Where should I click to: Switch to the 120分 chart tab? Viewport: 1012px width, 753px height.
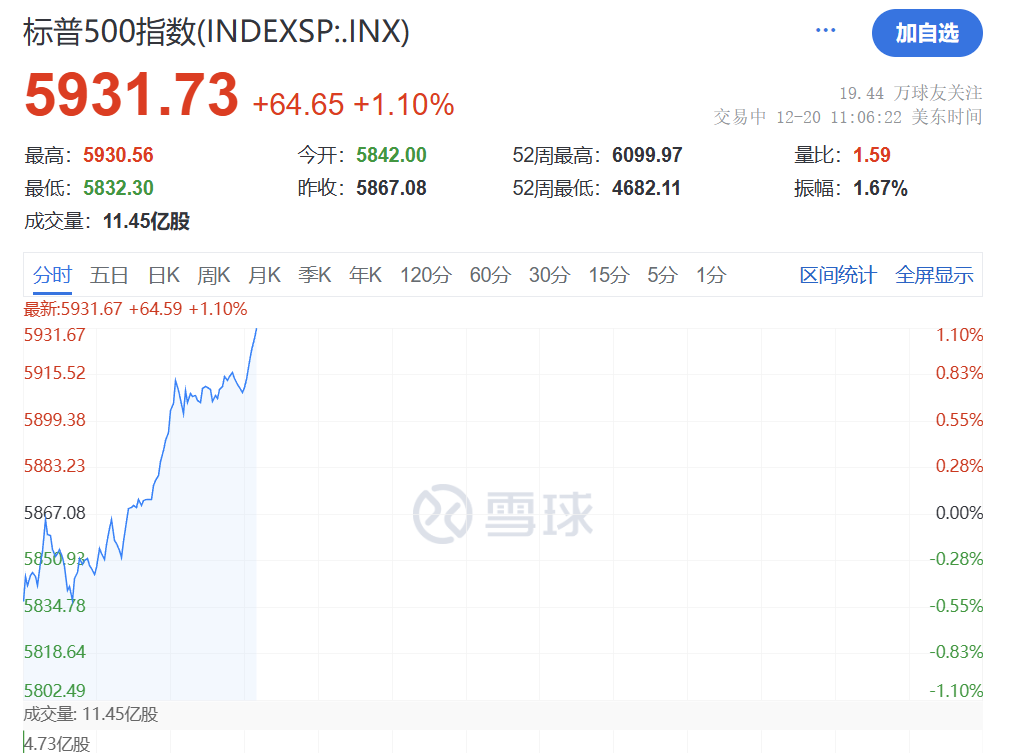(425, 276)
